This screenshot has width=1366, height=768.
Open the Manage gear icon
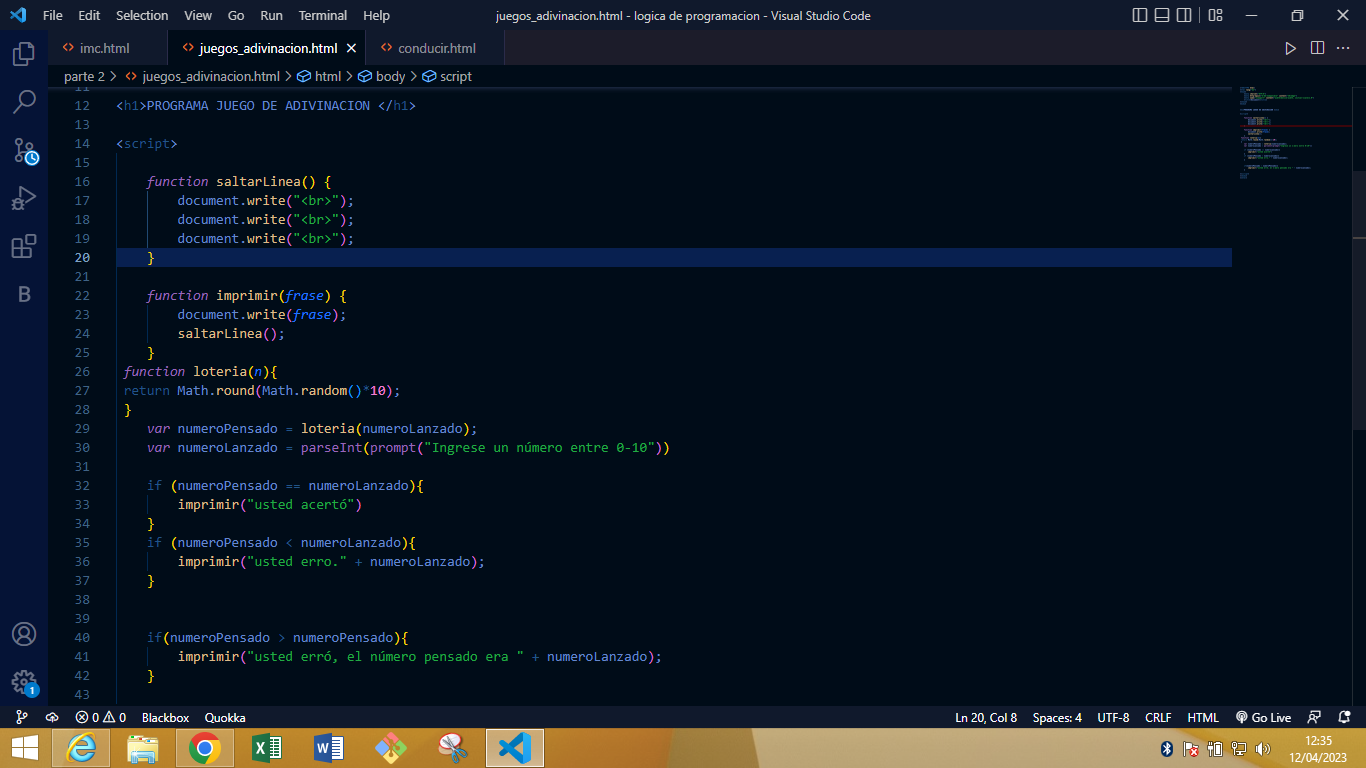coord(24,682)
